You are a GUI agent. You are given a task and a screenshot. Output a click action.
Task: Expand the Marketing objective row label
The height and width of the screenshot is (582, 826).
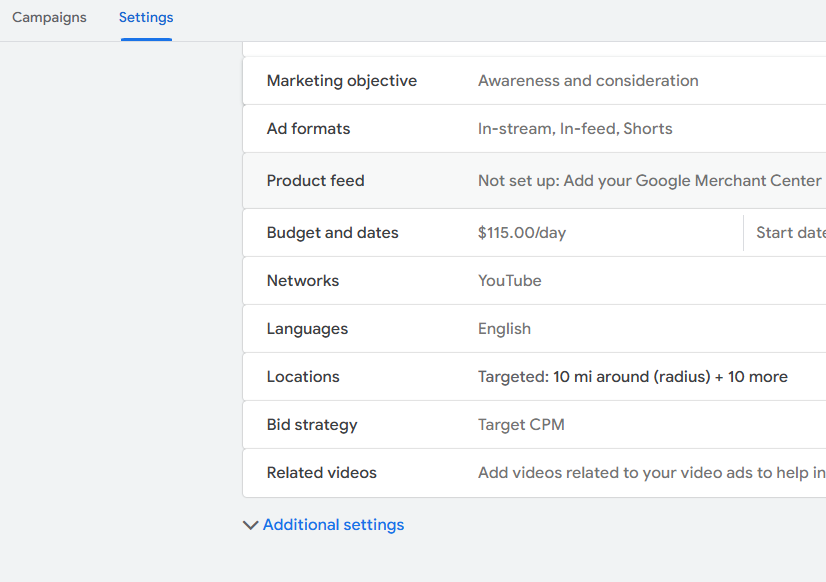pos(341,81)
